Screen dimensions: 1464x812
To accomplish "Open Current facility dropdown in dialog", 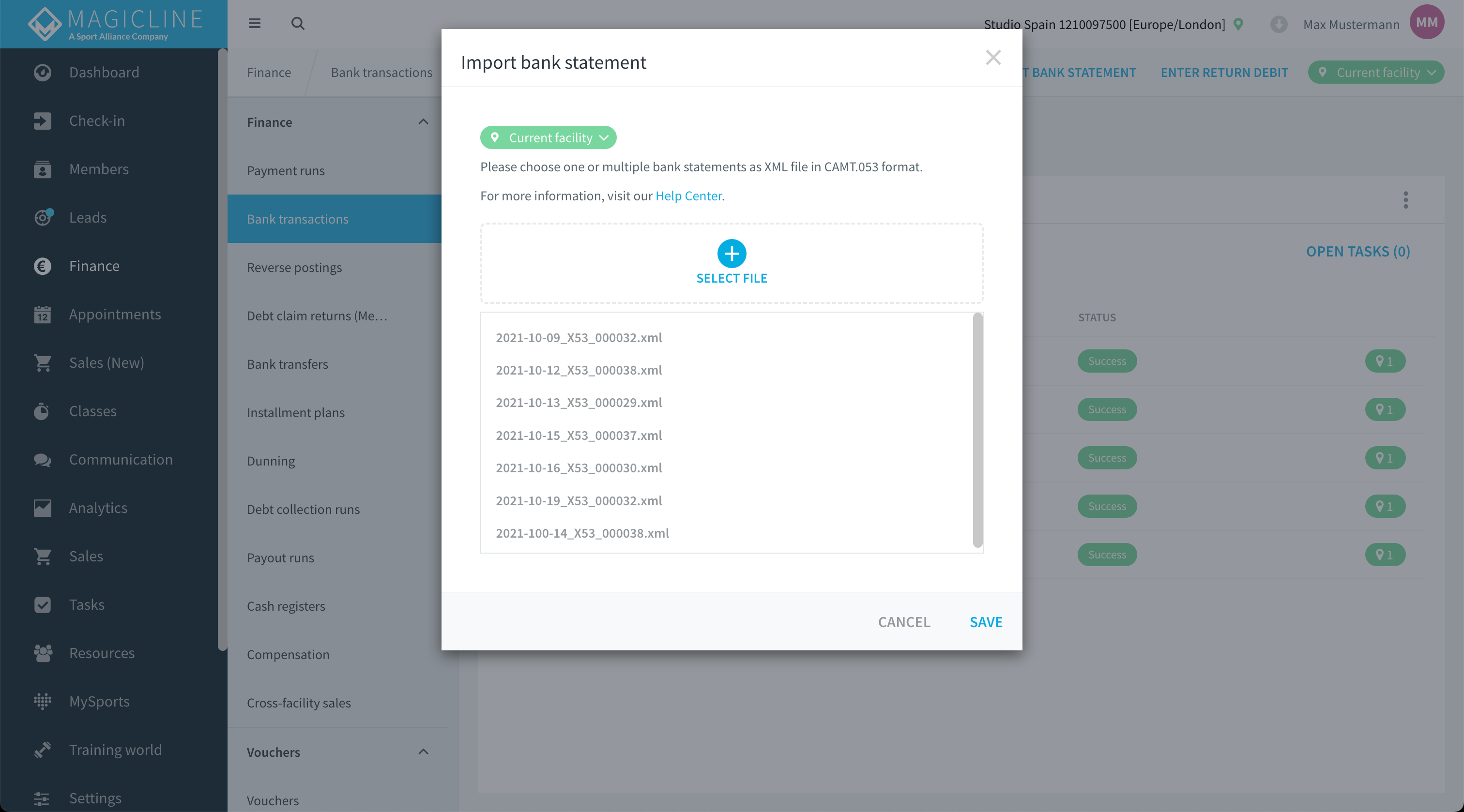I will point(548,137).
